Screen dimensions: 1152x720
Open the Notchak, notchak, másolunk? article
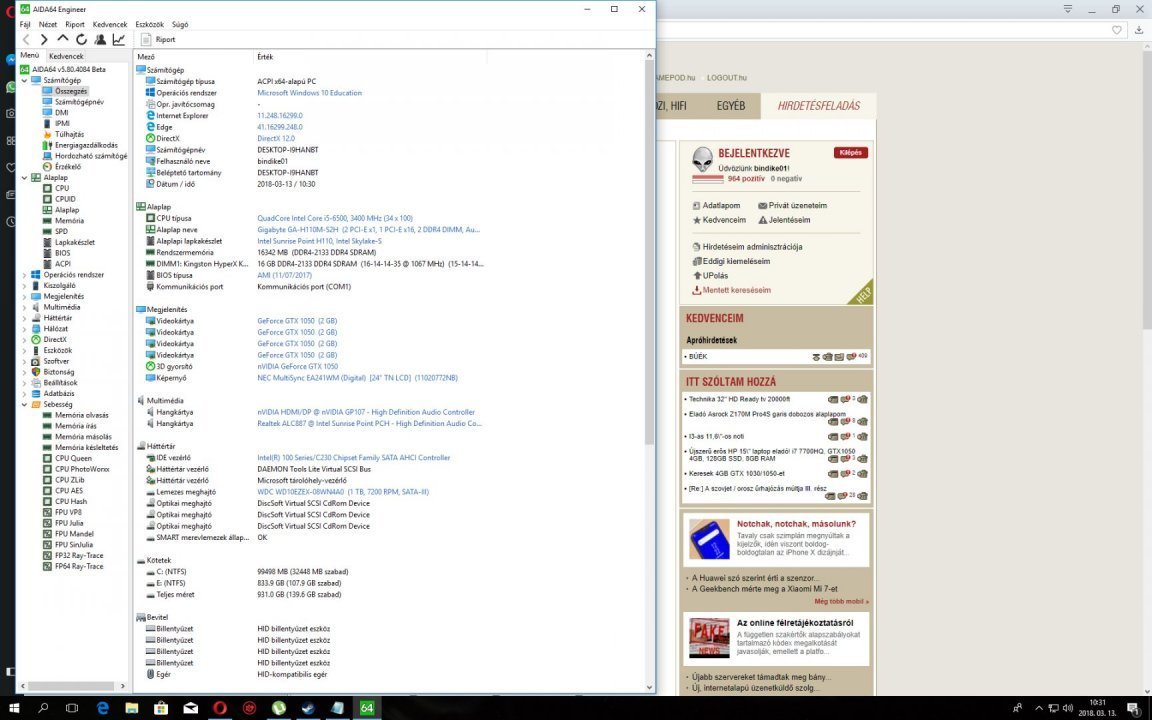(x=796, y=524)
